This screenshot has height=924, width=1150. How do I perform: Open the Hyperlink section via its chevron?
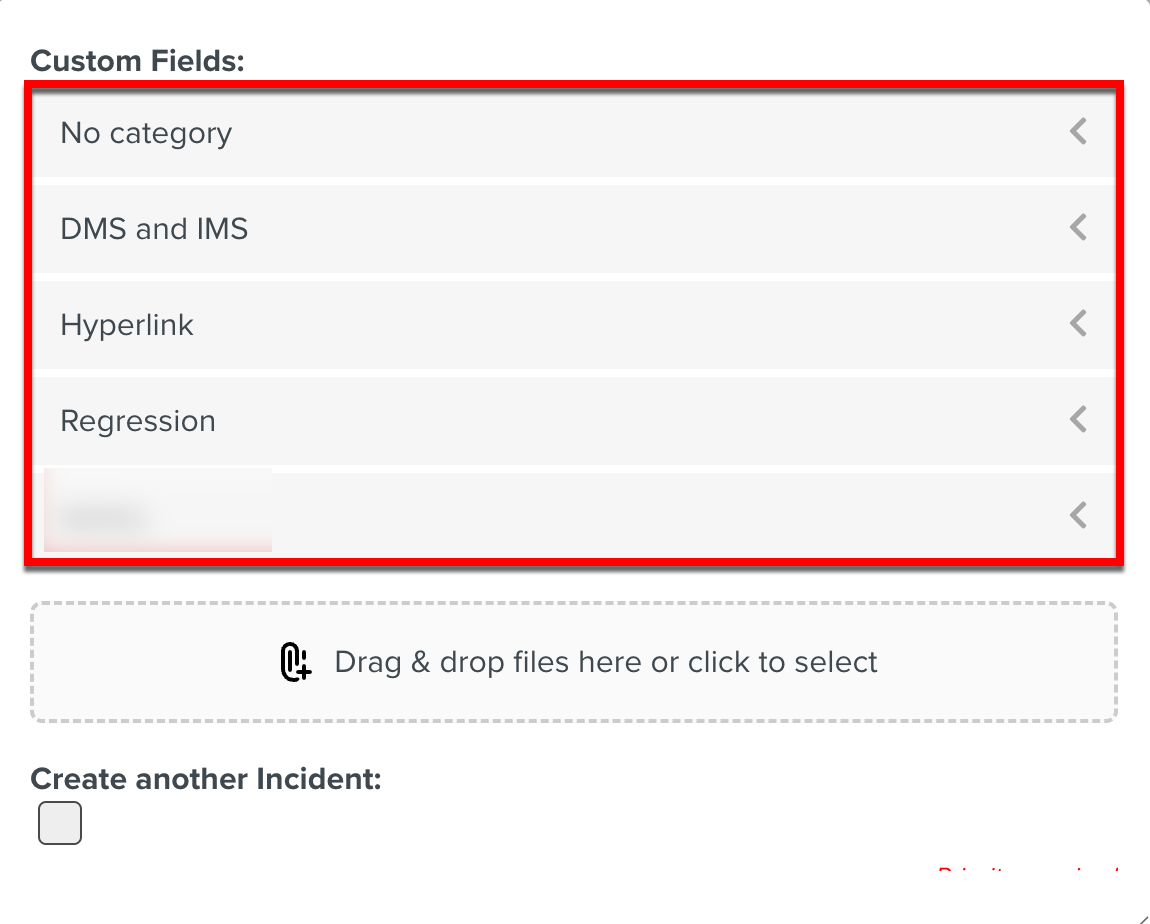tap(1078, 324)
